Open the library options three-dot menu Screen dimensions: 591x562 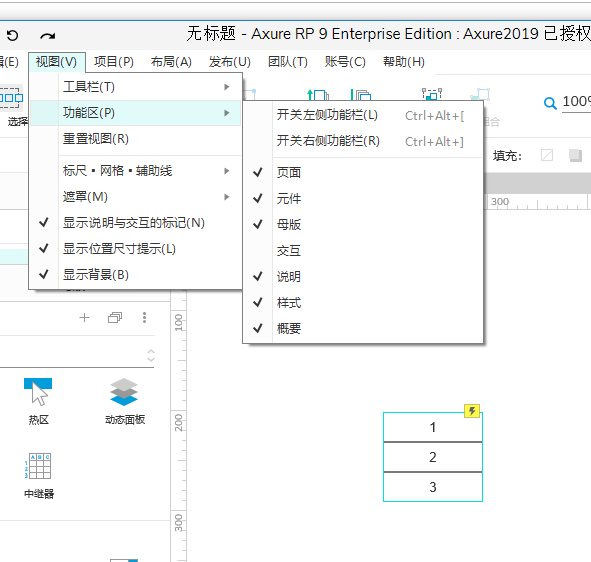144,317
